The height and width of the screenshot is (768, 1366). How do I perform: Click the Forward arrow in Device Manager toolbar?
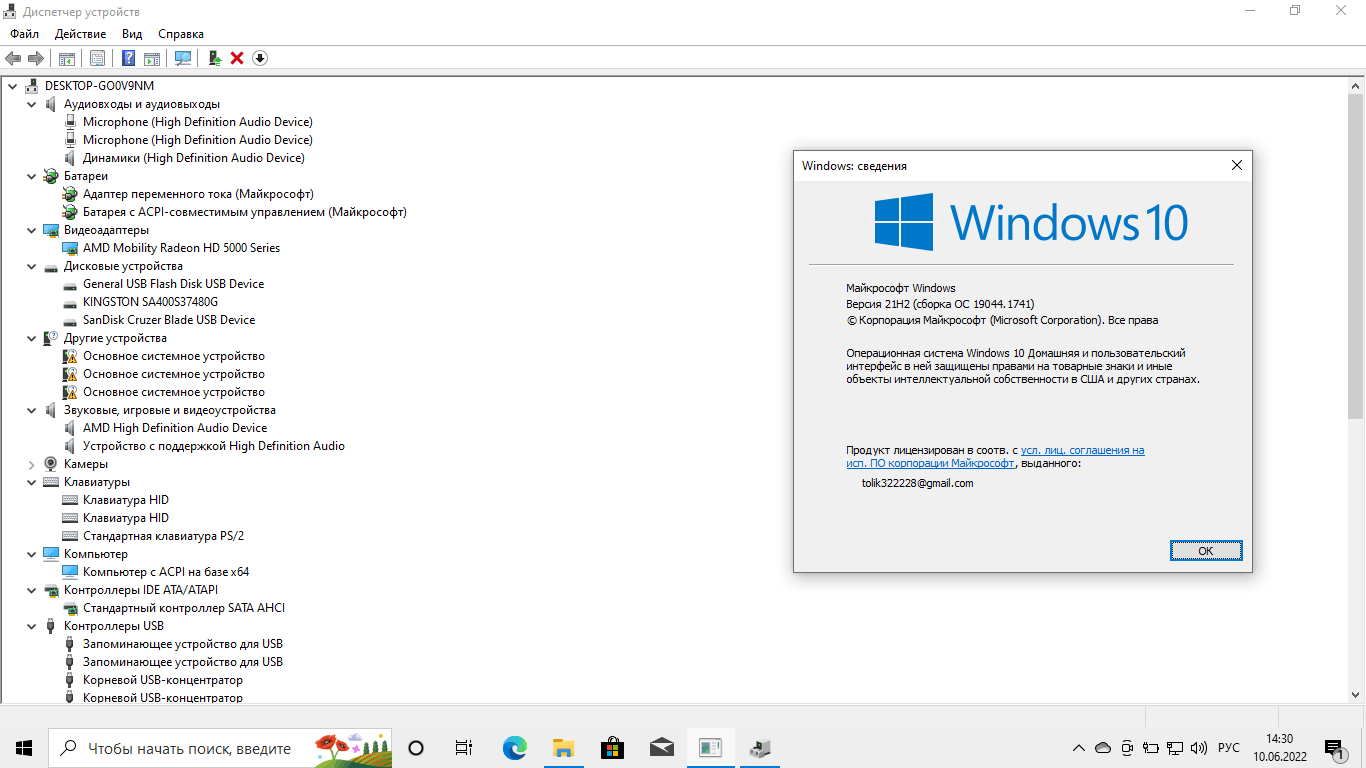36,58
